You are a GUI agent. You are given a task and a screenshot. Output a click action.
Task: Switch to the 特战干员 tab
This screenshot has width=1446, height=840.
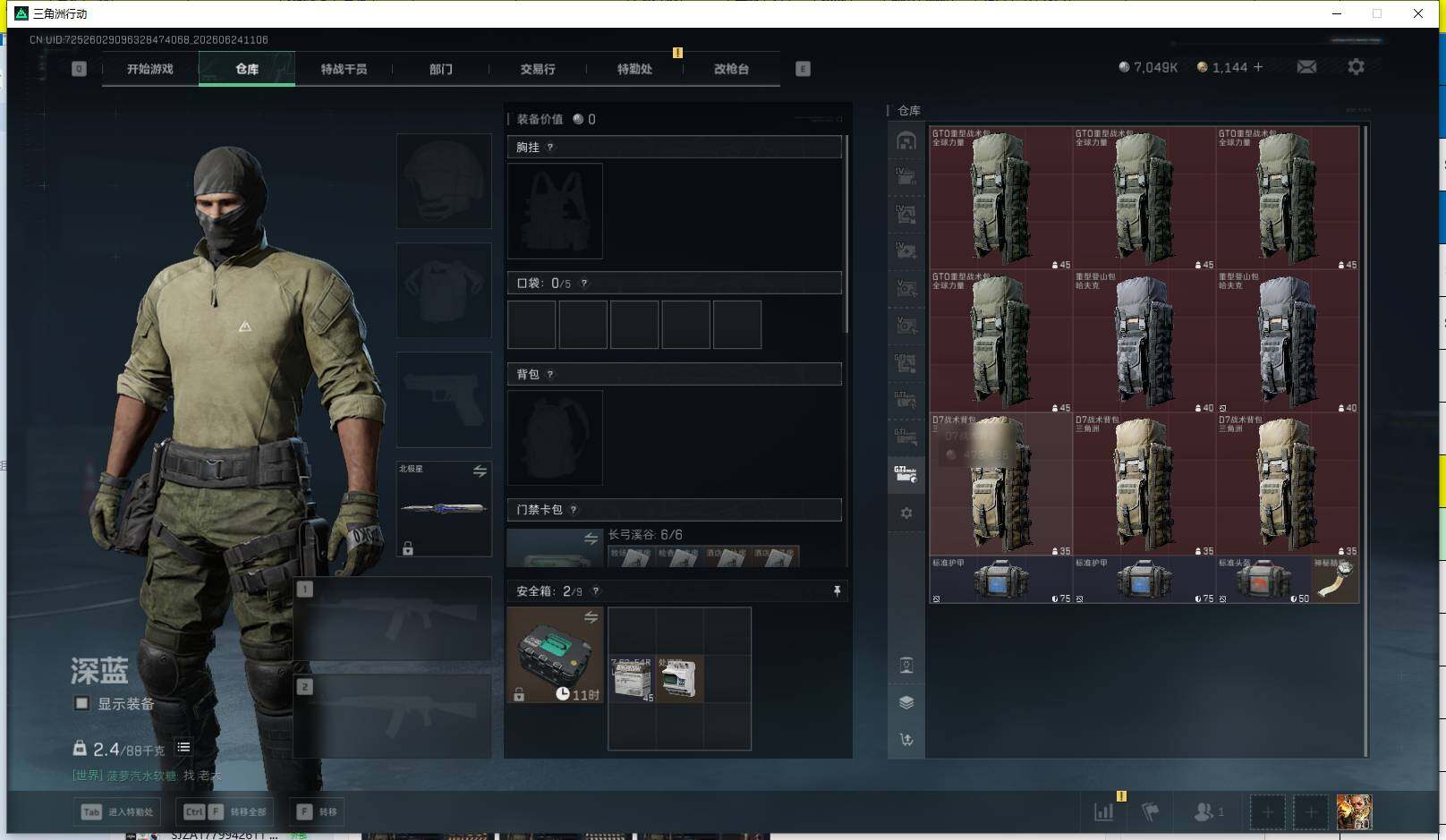coord(344,69)
